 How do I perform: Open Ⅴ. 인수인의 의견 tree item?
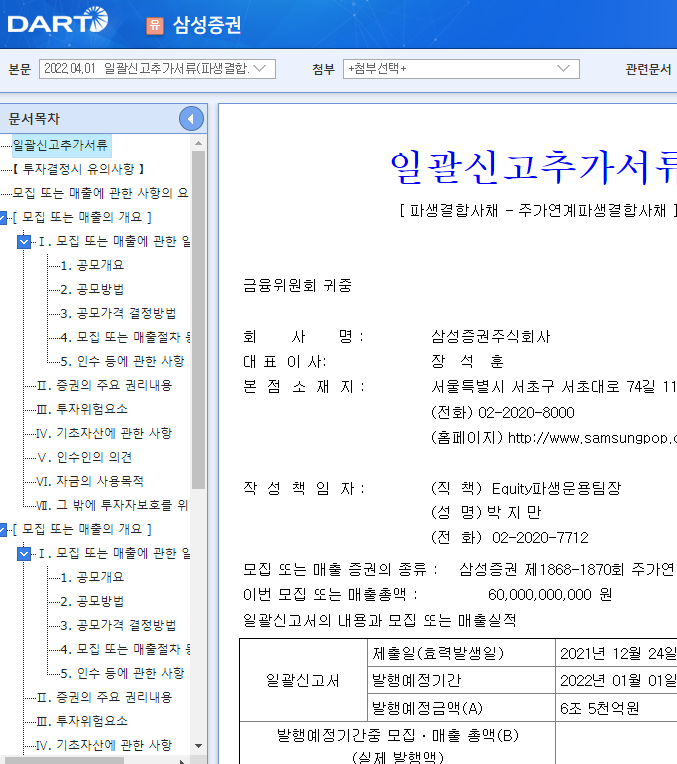84,457
